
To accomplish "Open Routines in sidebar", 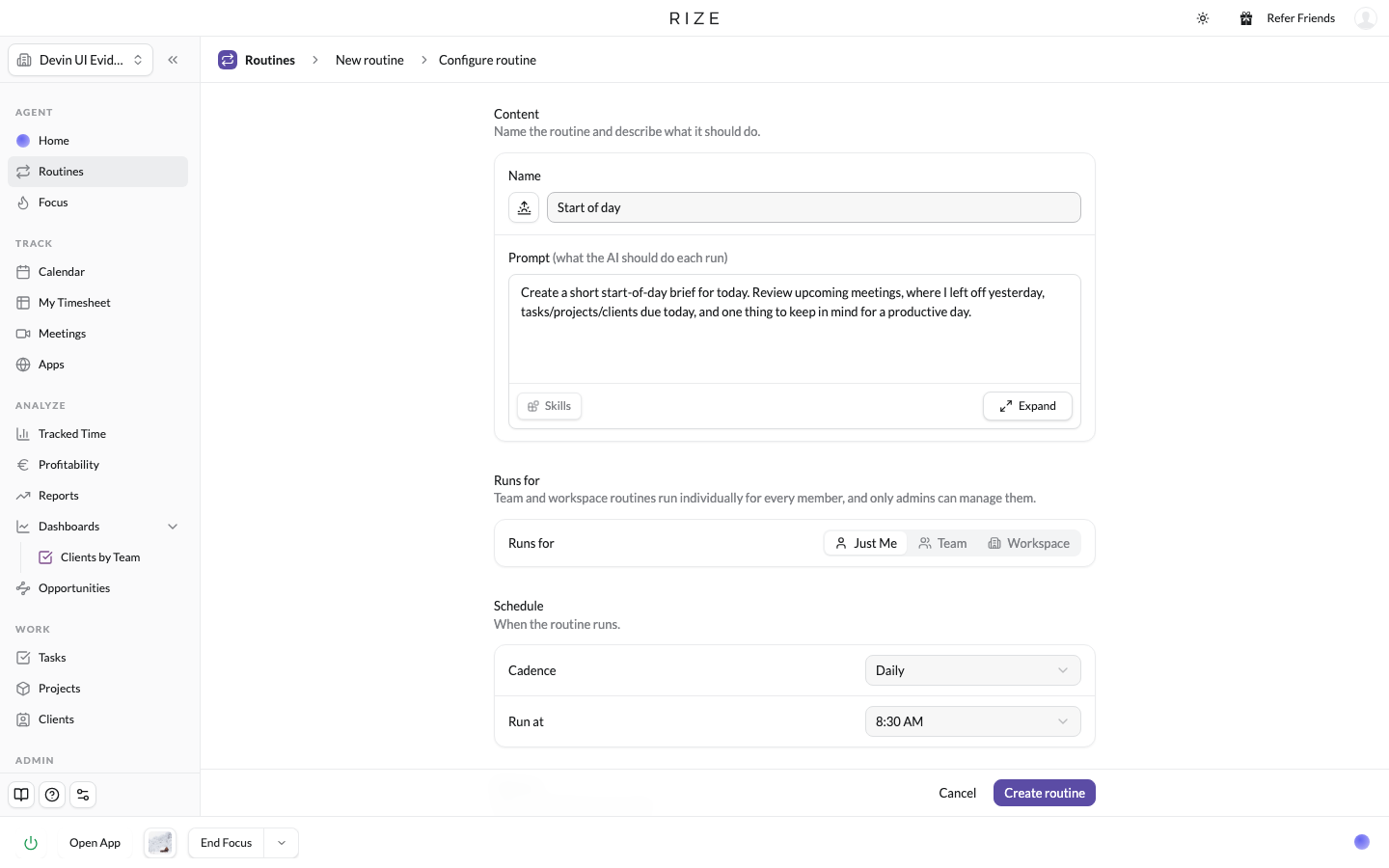I will tap(97, 172).
